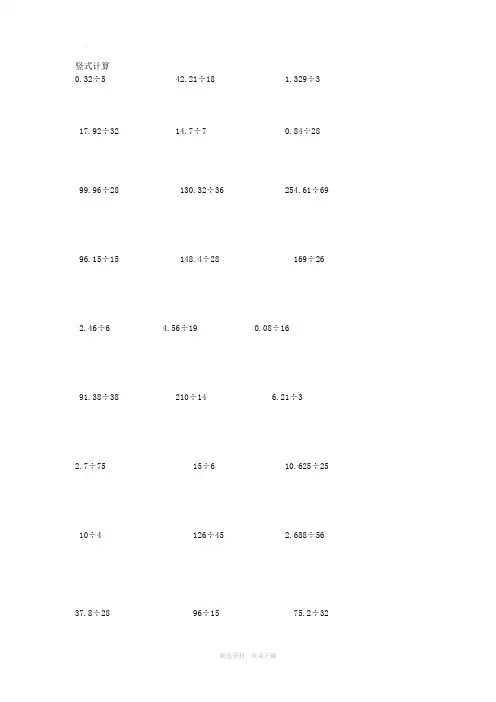The image size is (496, 702).
Task: Select the problem 10.625÷25
Action: click(307, 466)
